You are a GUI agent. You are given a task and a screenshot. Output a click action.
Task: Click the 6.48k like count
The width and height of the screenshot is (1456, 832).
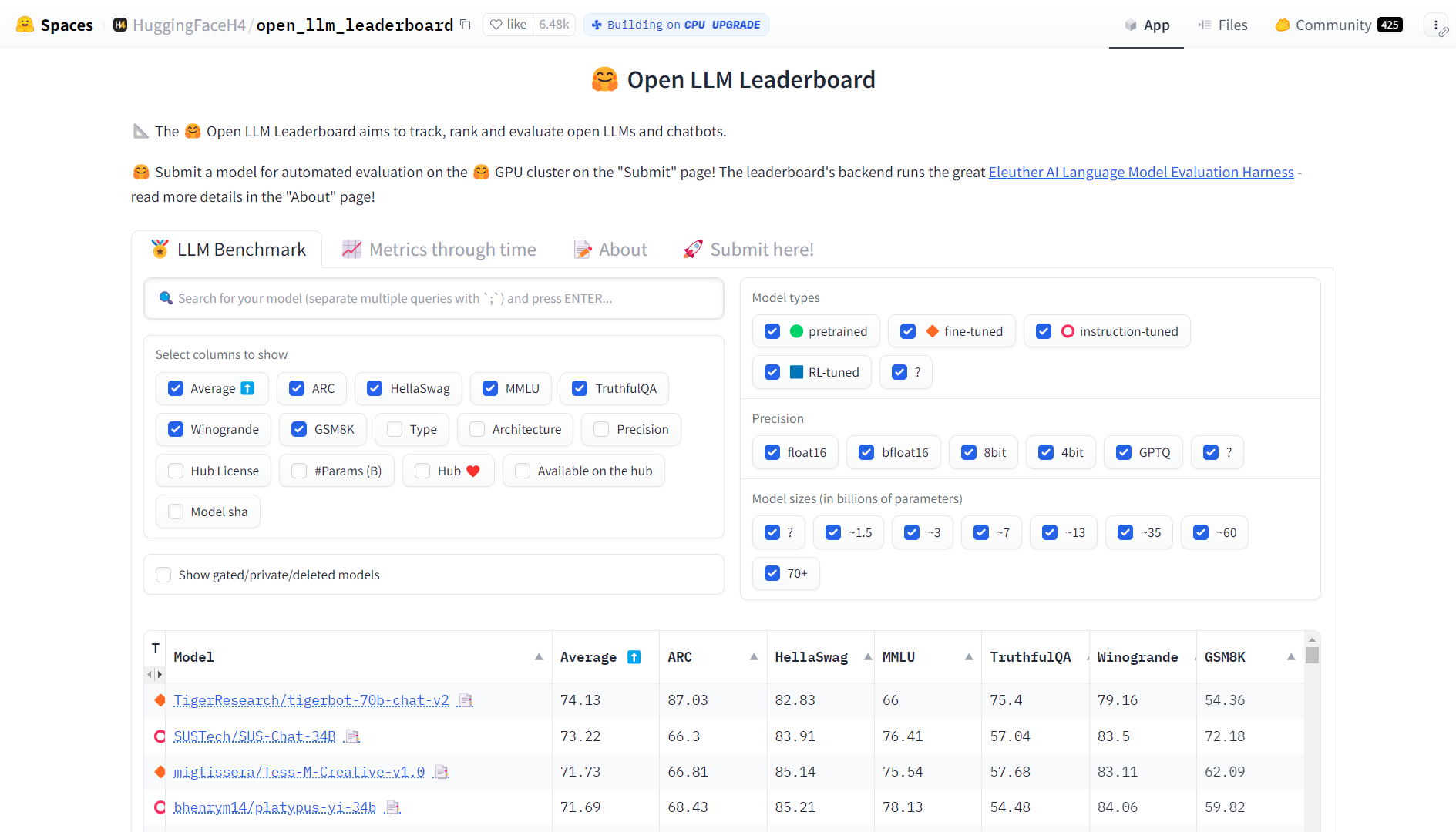pos(554,25)
